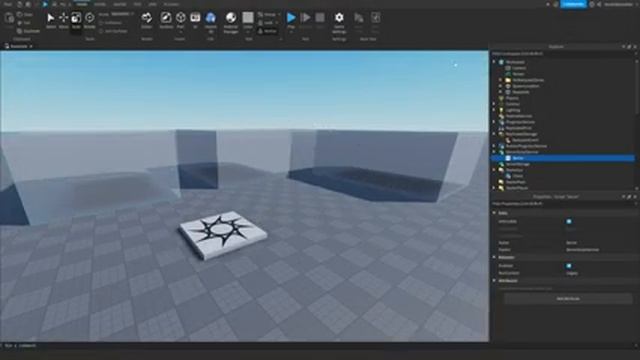Toggle the Join Surfaces checkbox
Screen dimensions: 640x360
[x=101, y=31]
